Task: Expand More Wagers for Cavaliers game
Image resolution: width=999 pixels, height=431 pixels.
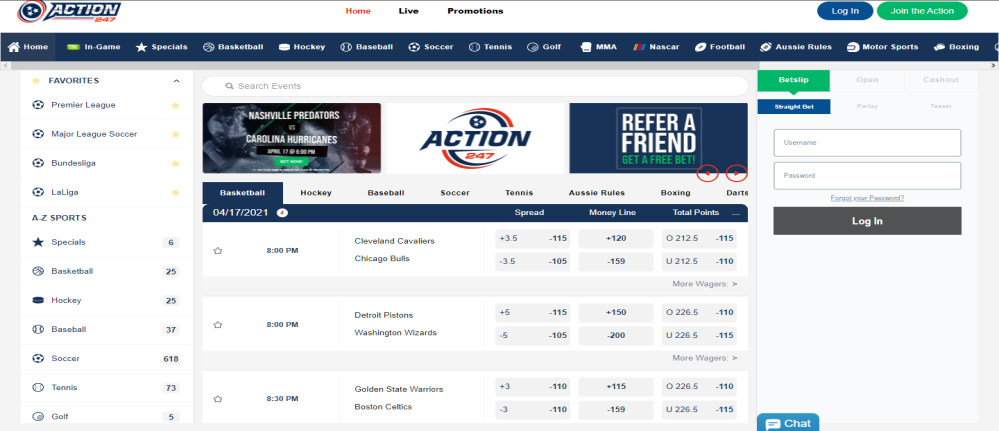Action: click(x=704, y=284)
